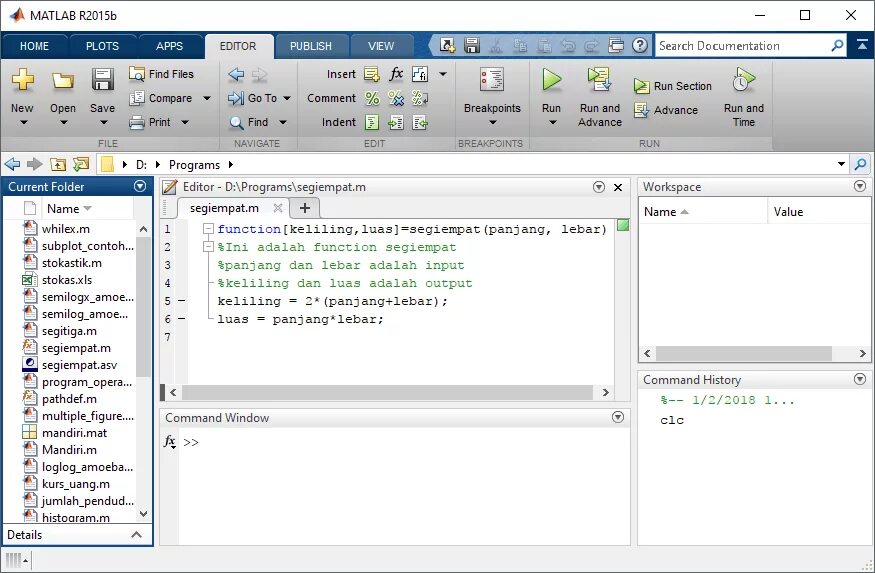Click the Up One Level folder icon
The width and height of the screenshot is (875, 573).
(57, 164)
